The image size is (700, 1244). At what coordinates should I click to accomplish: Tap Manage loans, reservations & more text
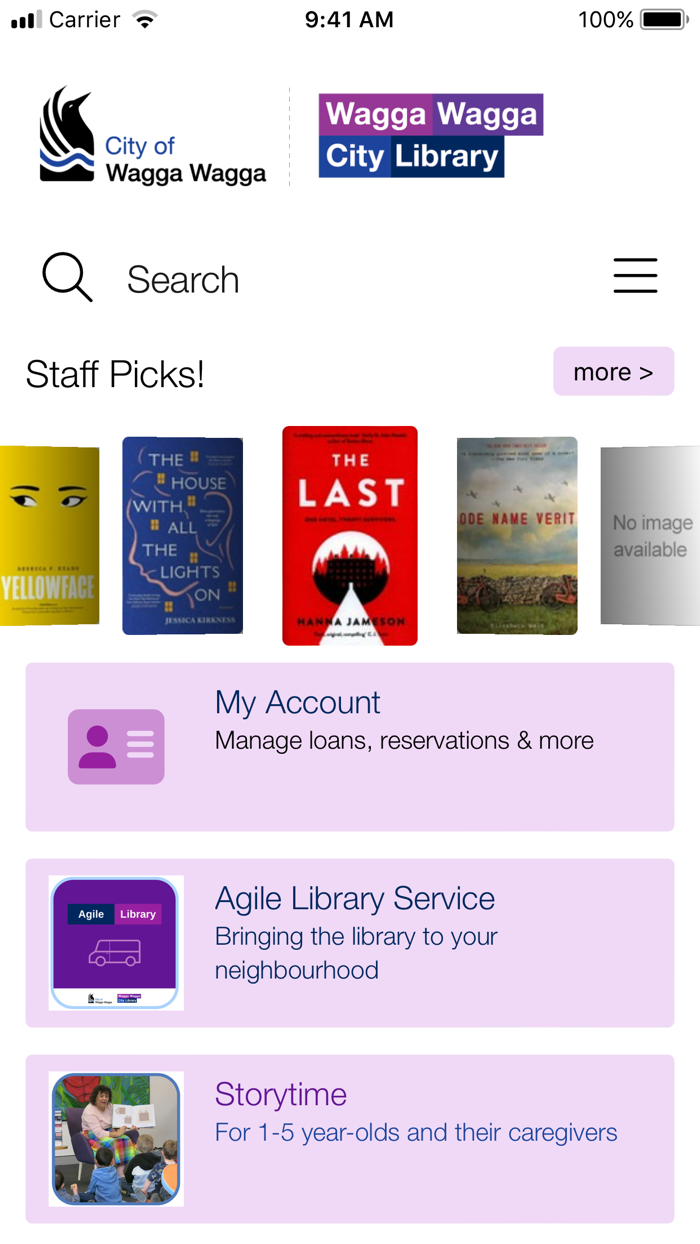pos(404,741)
